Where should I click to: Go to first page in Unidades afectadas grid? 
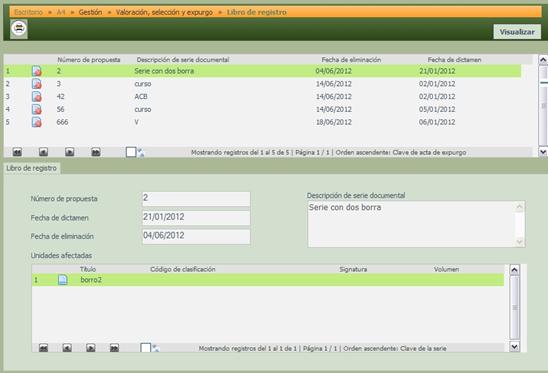(43, 348)
